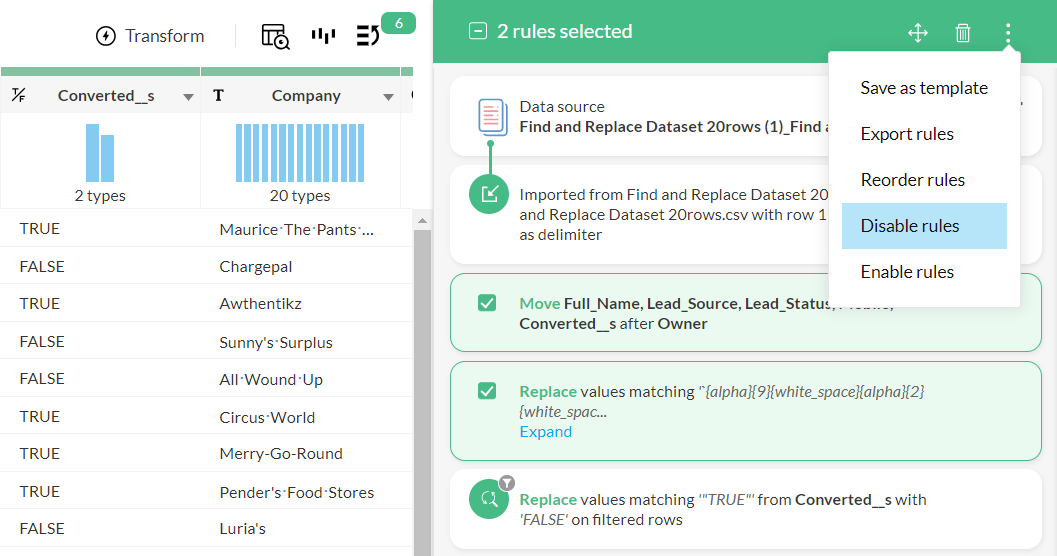Click the Company column distribution chart
Screen dimensions: 1057x556
point(300,152)
